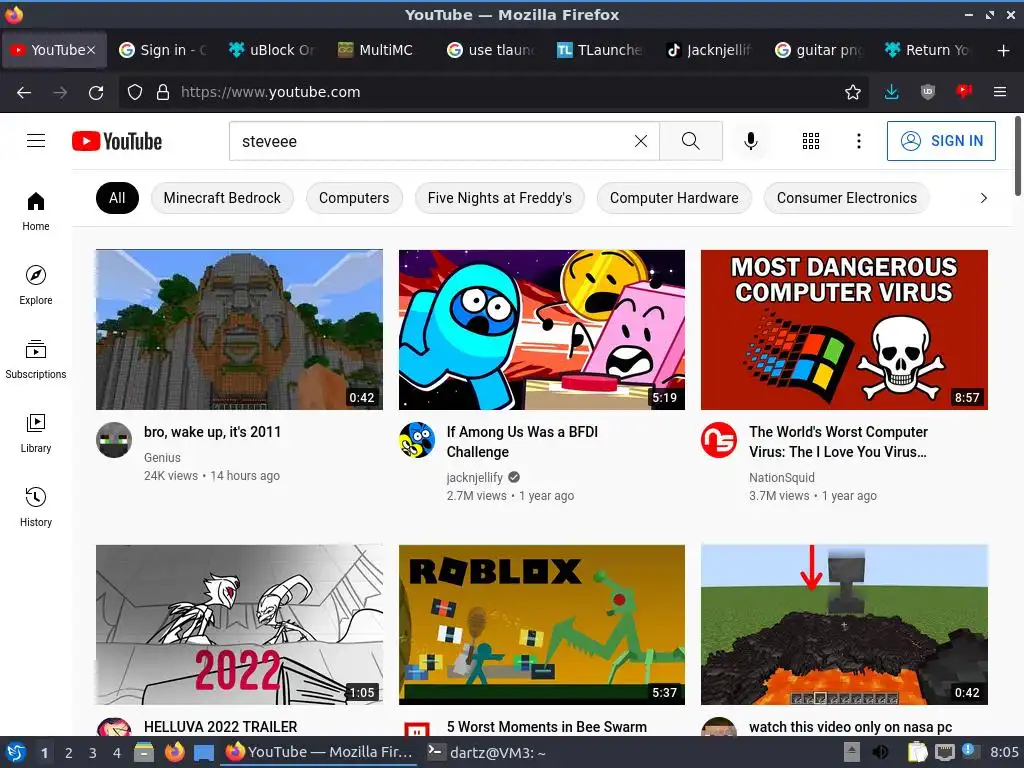
Task: Close the YouTube tab
Action: click(x=91, y=50)
